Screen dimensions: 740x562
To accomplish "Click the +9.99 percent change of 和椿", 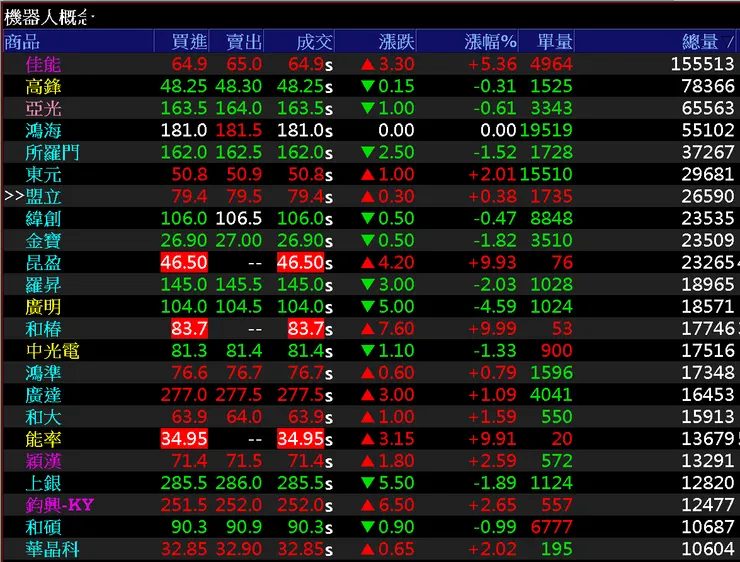I will pos(492,328).
